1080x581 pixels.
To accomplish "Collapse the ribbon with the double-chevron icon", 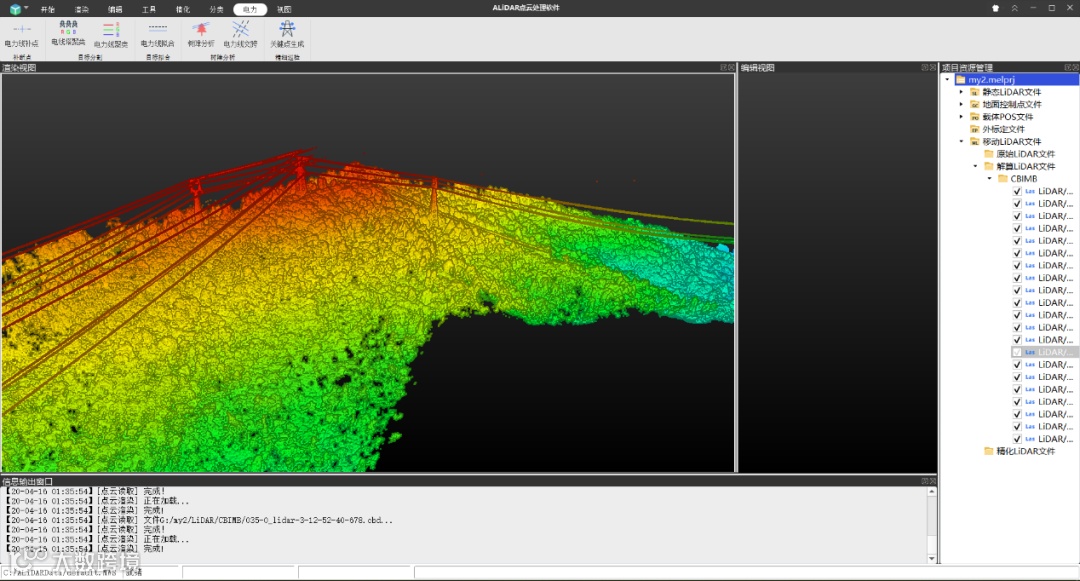I will pos(1015,8).
